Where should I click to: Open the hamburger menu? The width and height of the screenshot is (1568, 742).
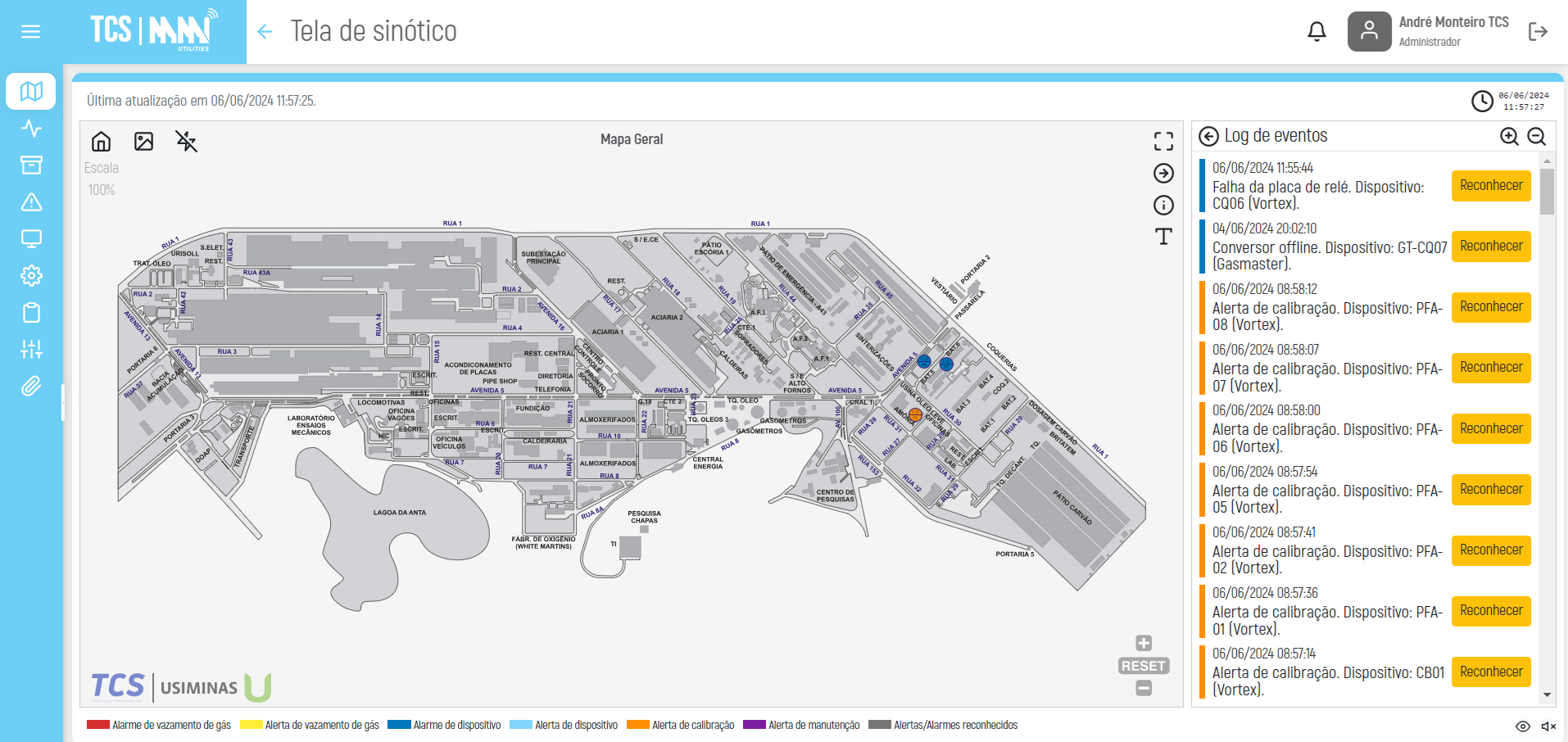[x=31, y=32]
